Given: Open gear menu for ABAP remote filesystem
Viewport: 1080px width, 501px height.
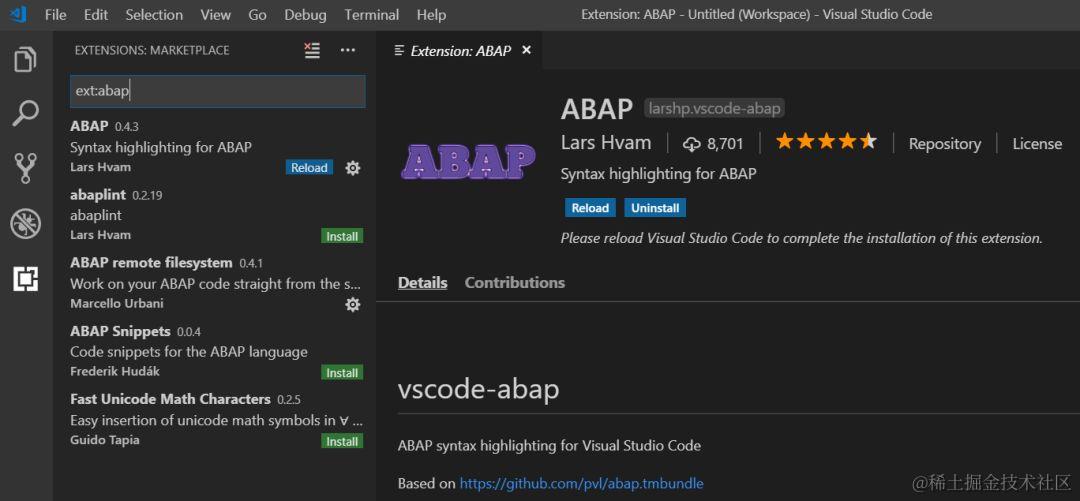Looking at the screenshot, I should pyautogui.click(x=353, y=304).
